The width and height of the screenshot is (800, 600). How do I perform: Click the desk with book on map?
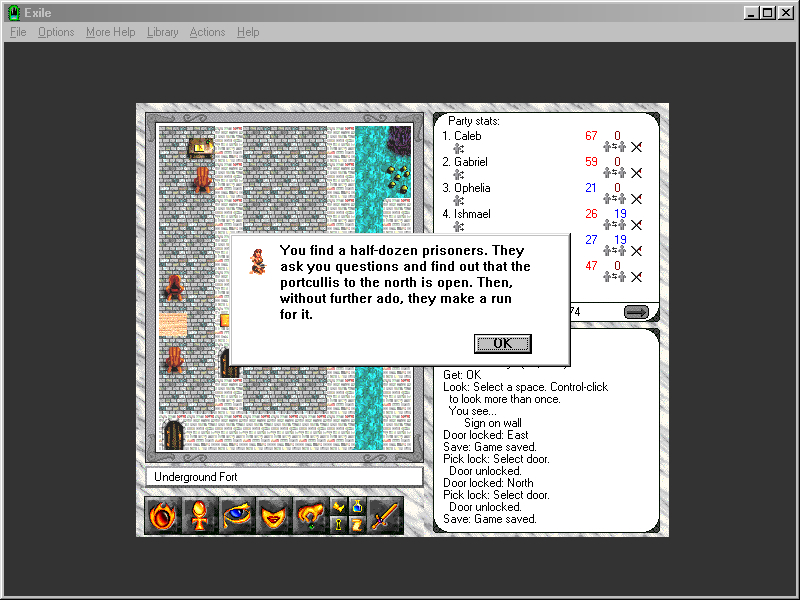(201, 147)
